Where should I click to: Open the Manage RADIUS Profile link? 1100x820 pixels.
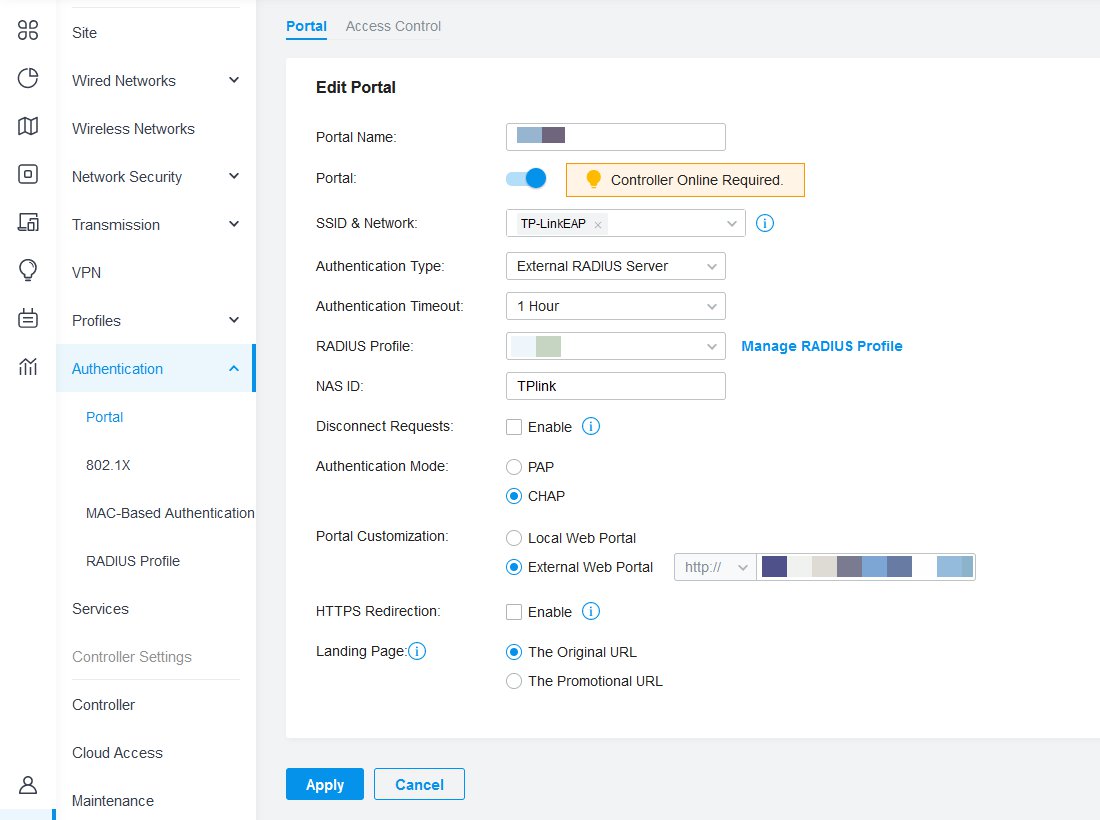[x=821, y=346]
